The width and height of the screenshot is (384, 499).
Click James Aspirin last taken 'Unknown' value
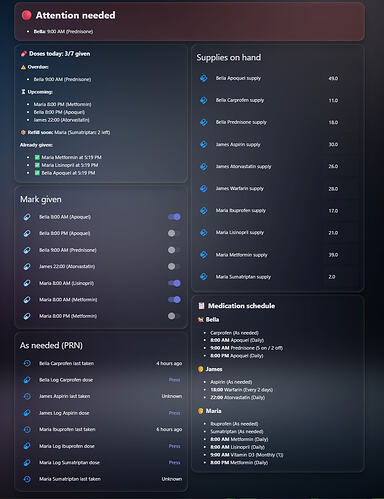click(x=172, y=396)
